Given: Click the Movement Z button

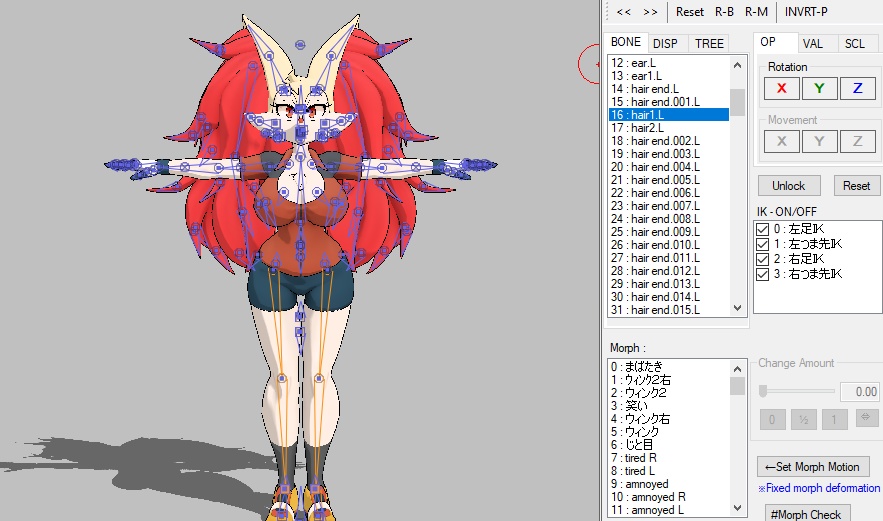Looking at the screenshot, I should click(858, 141).
